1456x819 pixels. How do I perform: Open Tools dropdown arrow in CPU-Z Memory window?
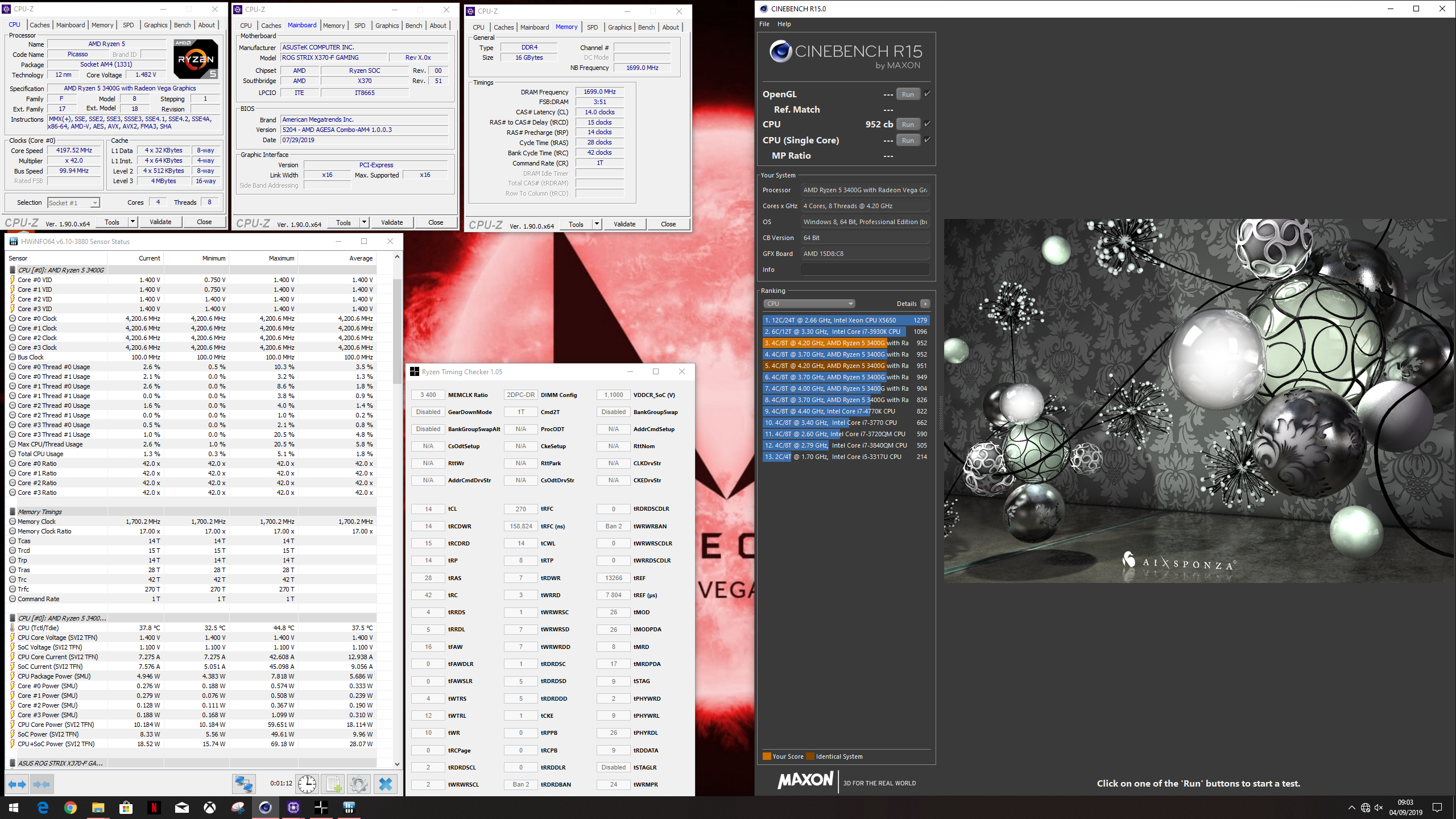597,224
